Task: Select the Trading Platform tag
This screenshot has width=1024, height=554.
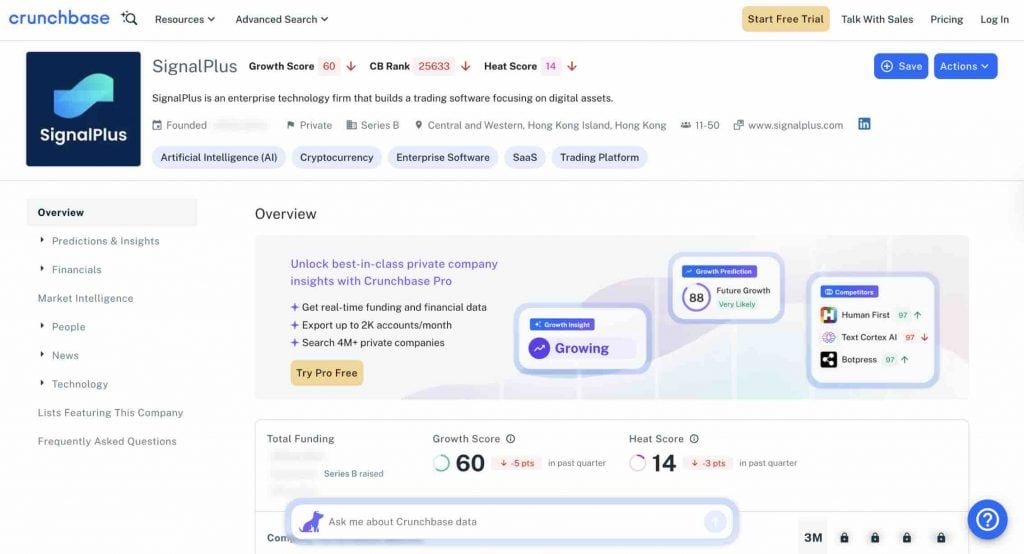Action: [x=600, y=157]
